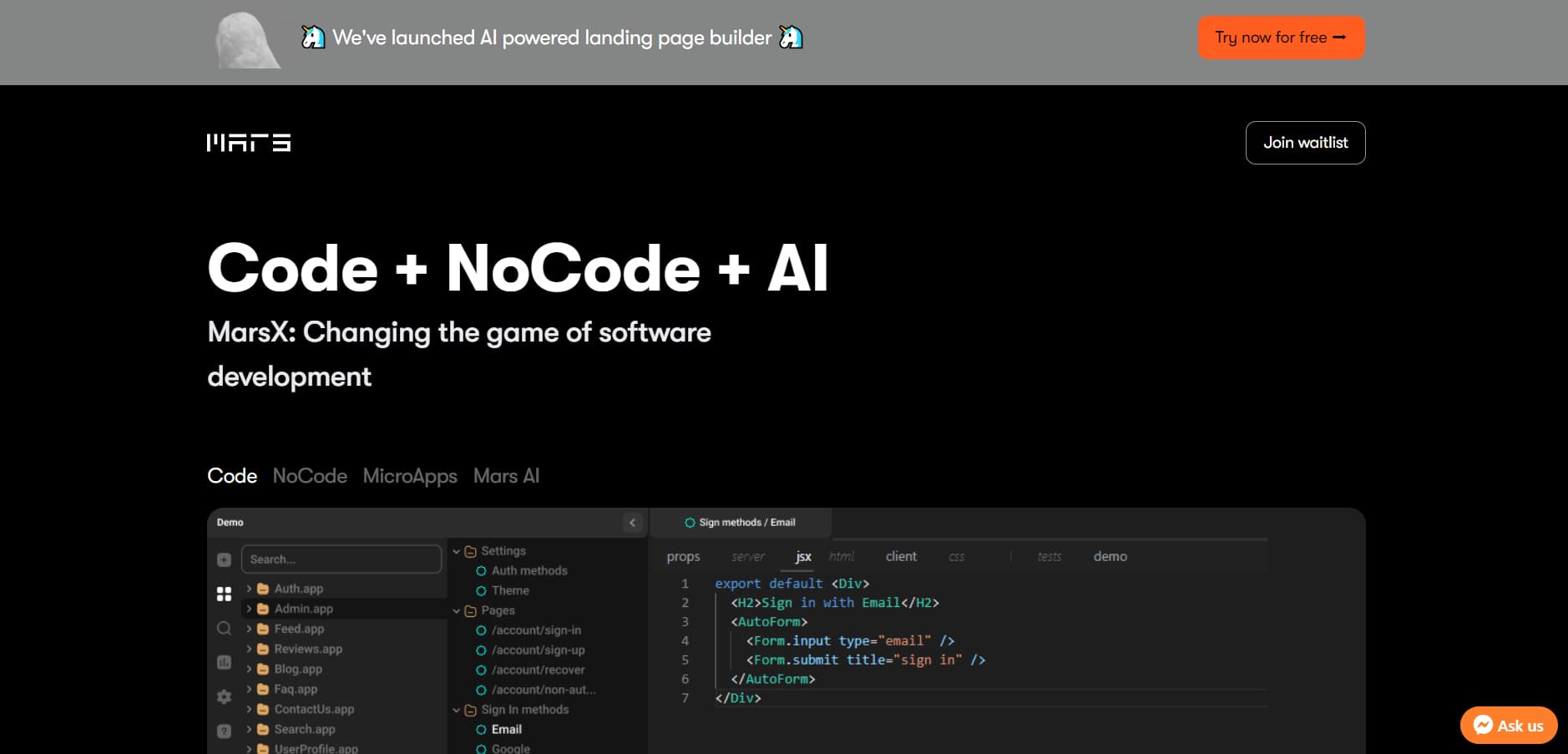This screenshot has width=1568, height=754.
Task: Click Try now for free button
Action: pyautogui.click(x=1281, y=38)
